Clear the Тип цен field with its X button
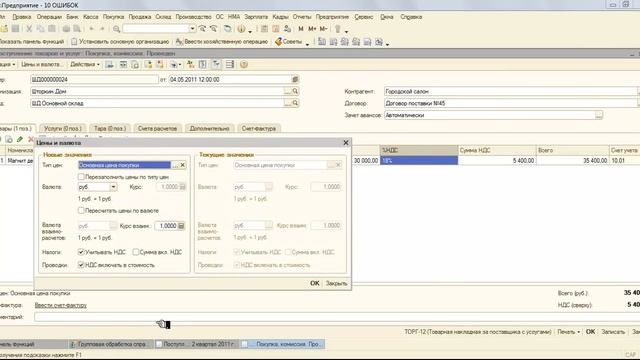 [182, 165]
